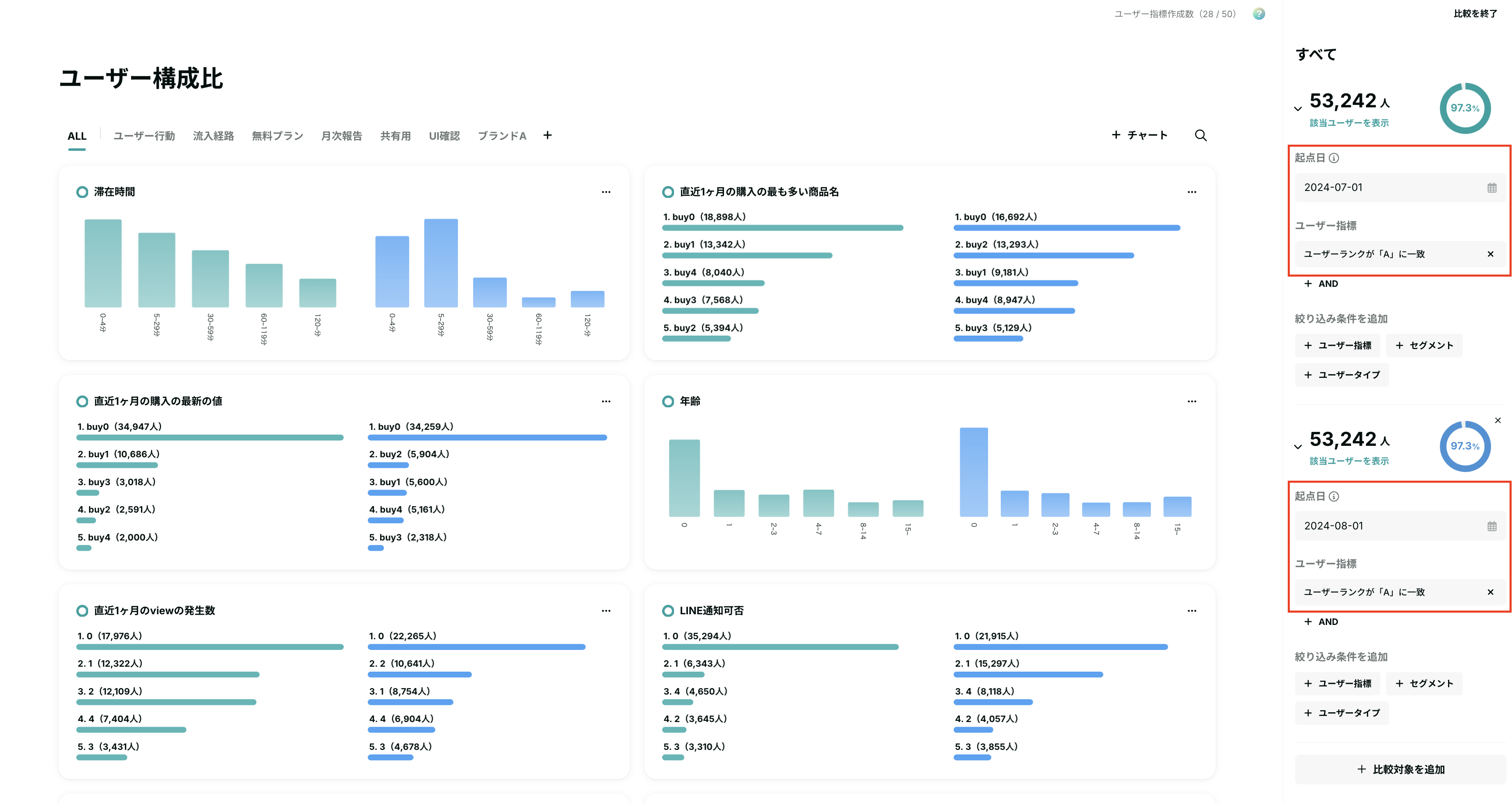Open calendar icon for 2024-08-01 date
Viewport: 1512px width, 804px height.
coord(1492,527)
